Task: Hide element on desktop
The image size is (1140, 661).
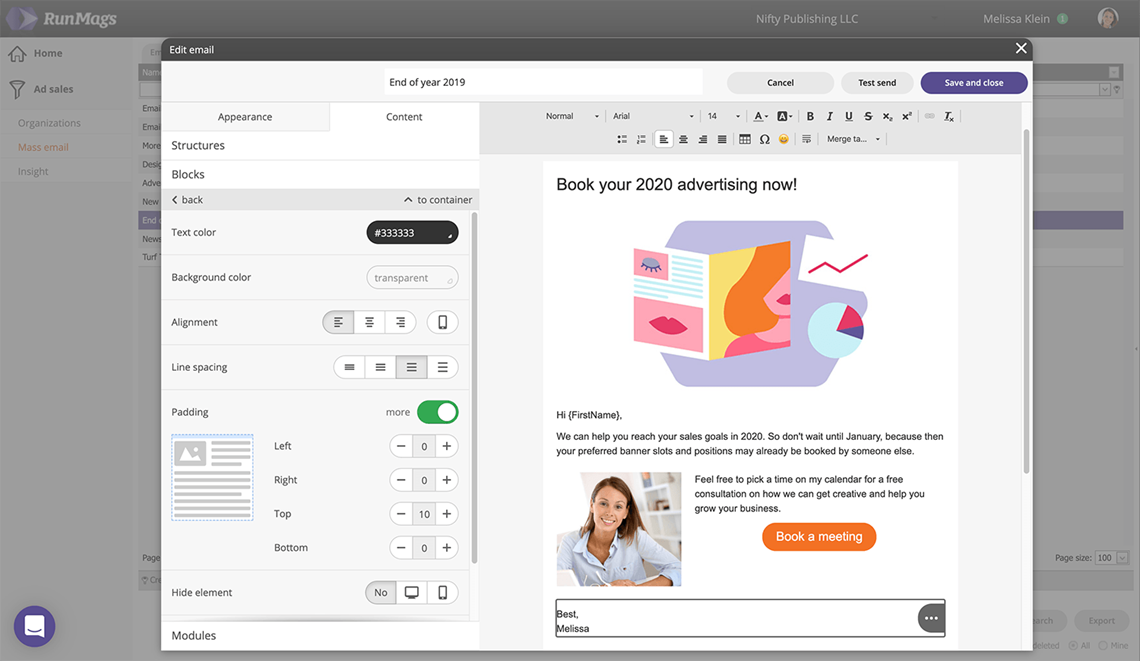Action: click(412, 593)
